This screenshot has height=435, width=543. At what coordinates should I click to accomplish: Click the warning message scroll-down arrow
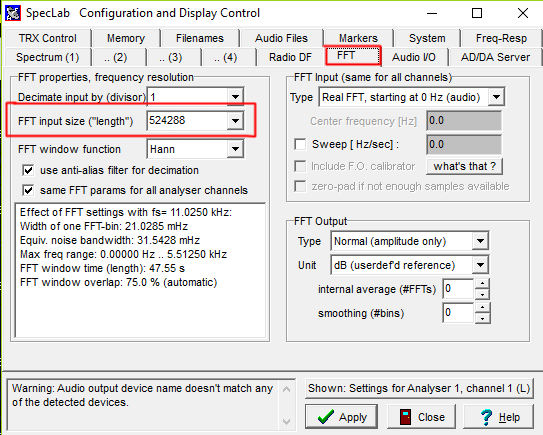click(286, 421)
